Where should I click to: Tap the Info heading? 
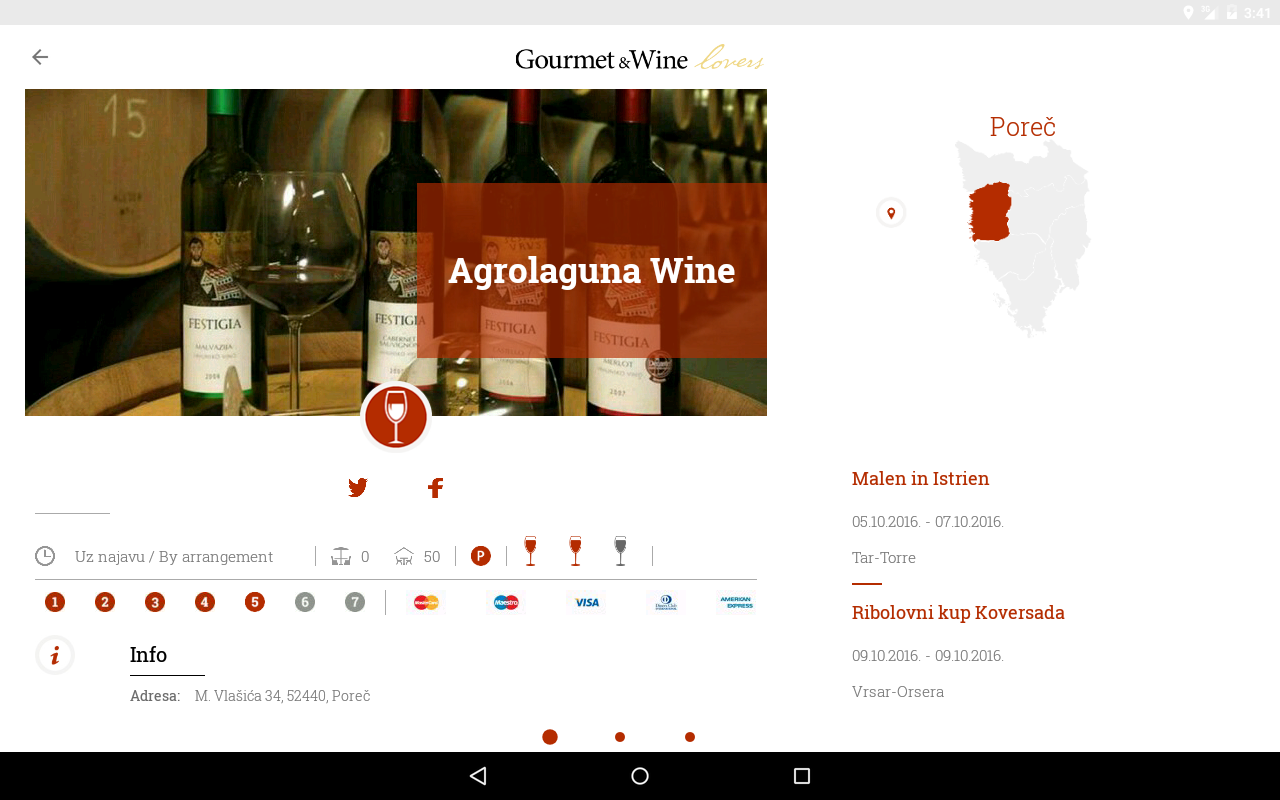click(x=148, y=655)
